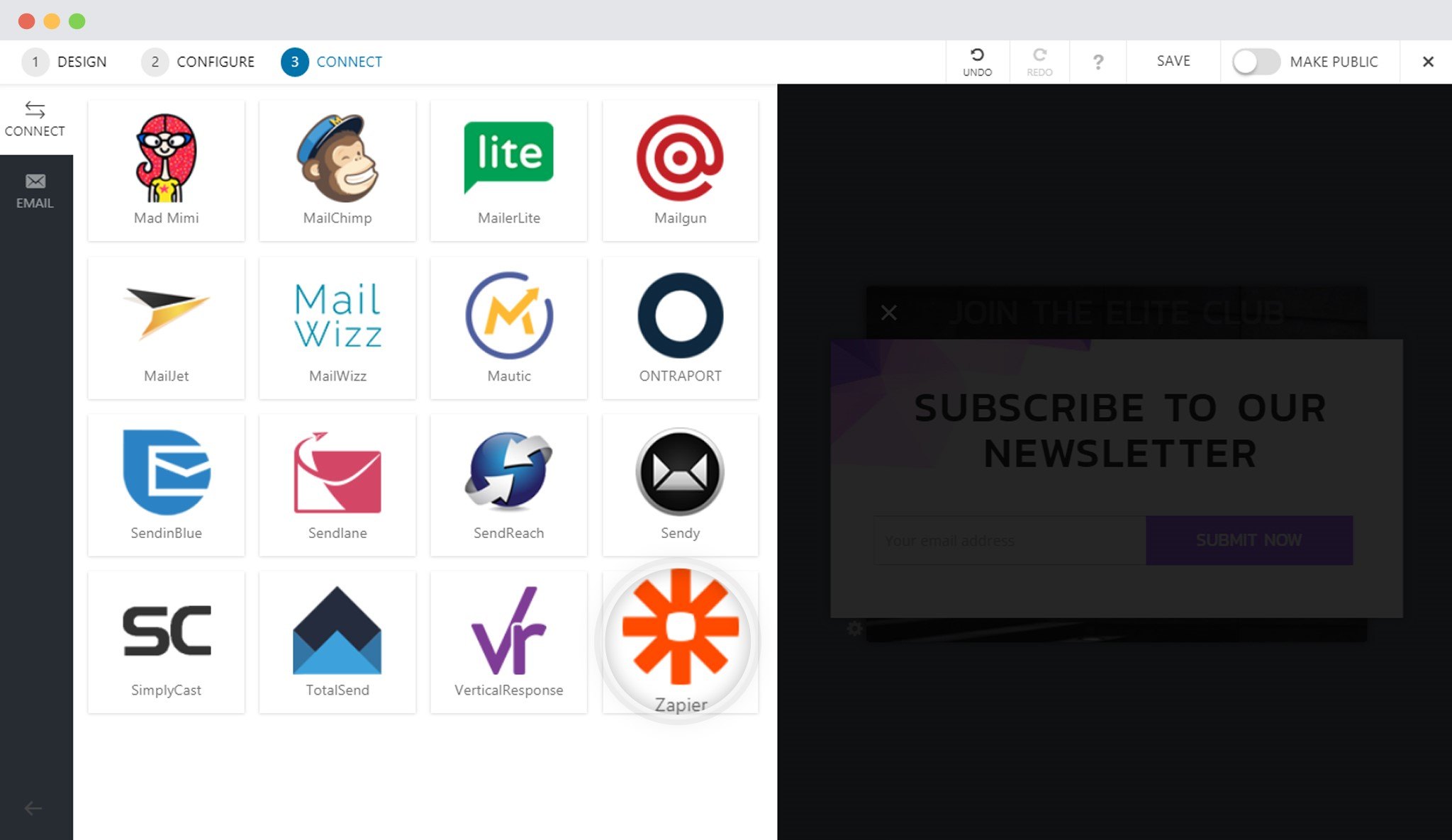Select the Mad Mimi service
This screenshot has height=840, width=1452.
(166, 170)
